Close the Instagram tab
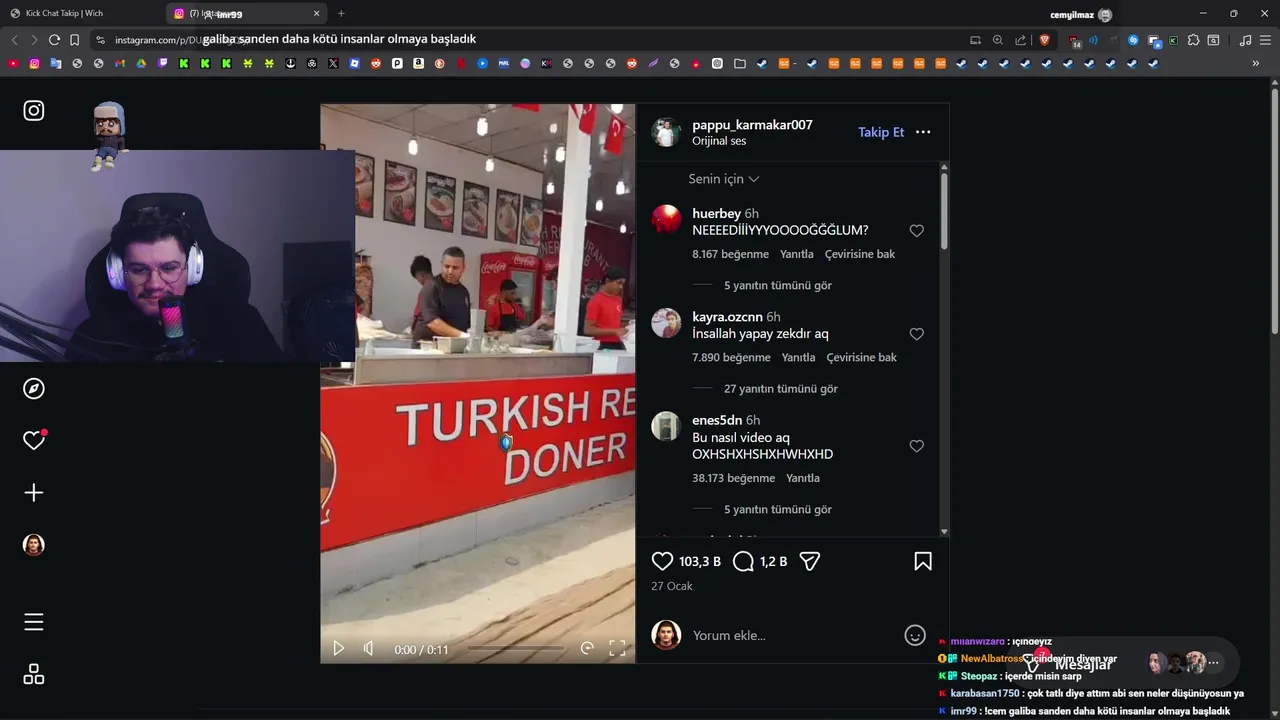 (x=317, y=13)
